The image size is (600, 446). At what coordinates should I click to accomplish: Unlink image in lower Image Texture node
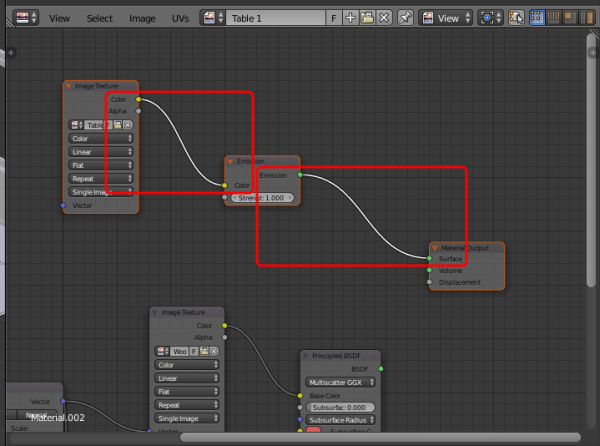pos(214,351)
